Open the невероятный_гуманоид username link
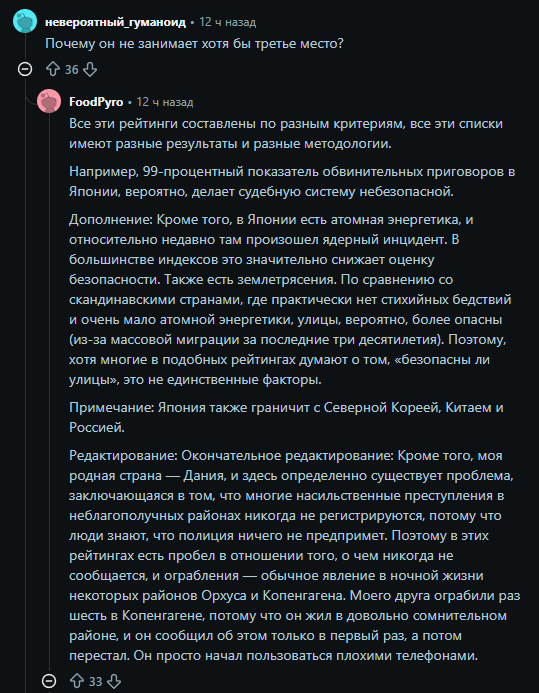 click(x=115, y=22)
